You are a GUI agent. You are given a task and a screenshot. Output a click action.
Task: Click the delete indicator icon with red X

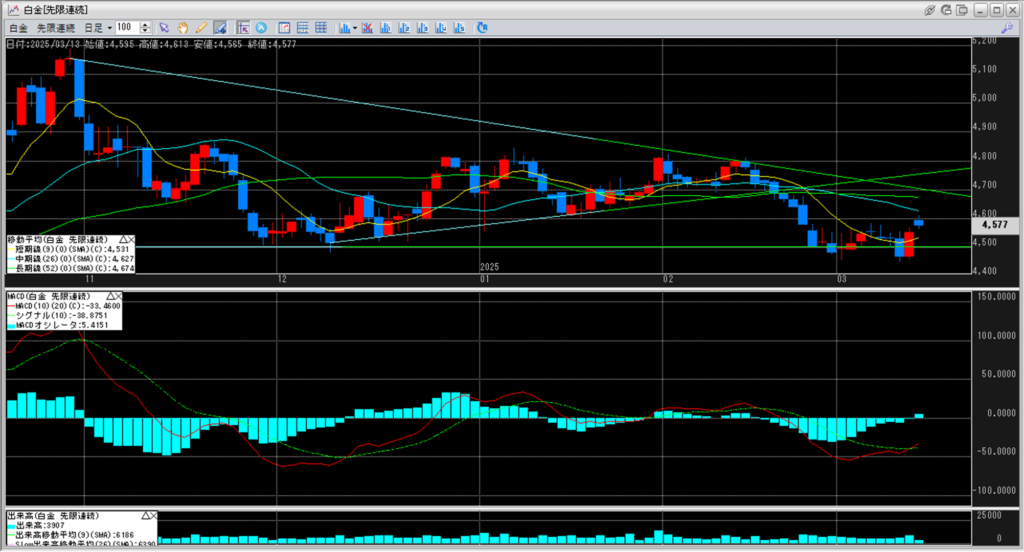point(366,27)
